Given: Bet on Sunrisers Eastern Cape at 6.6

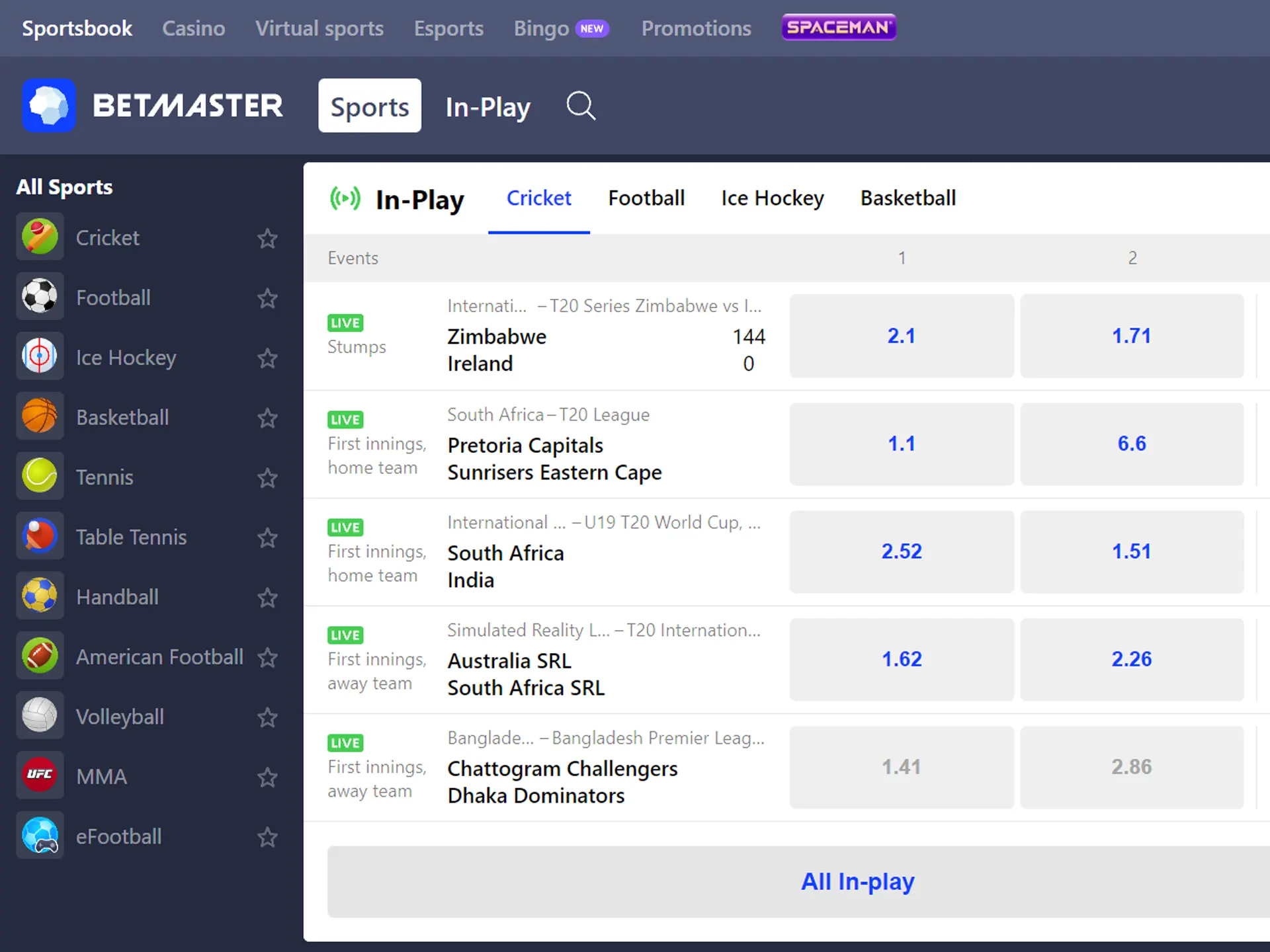Looking at the screenshot, I should pos(1132,444).
